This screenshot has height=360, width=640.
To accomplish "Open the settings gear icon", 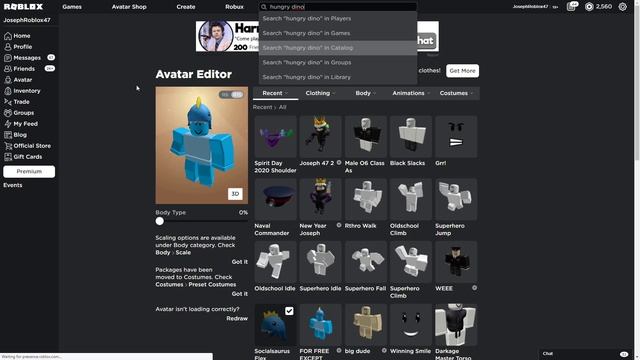I will pos(622,7).
